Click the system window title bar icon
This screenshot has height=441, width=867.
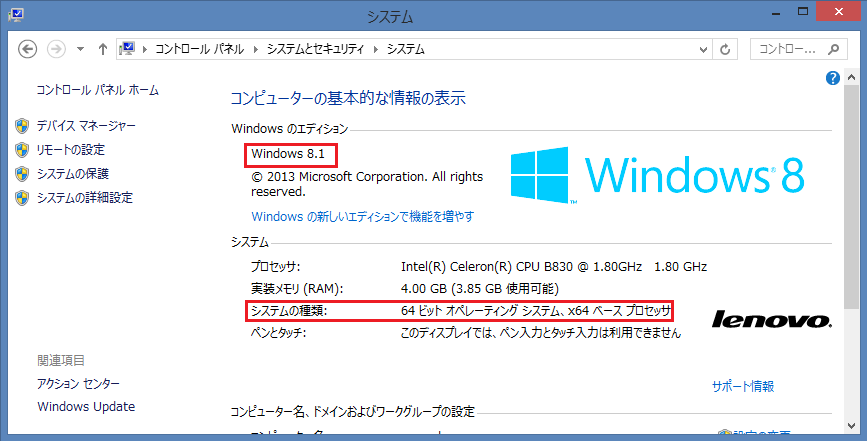click(x=15, y=14)
